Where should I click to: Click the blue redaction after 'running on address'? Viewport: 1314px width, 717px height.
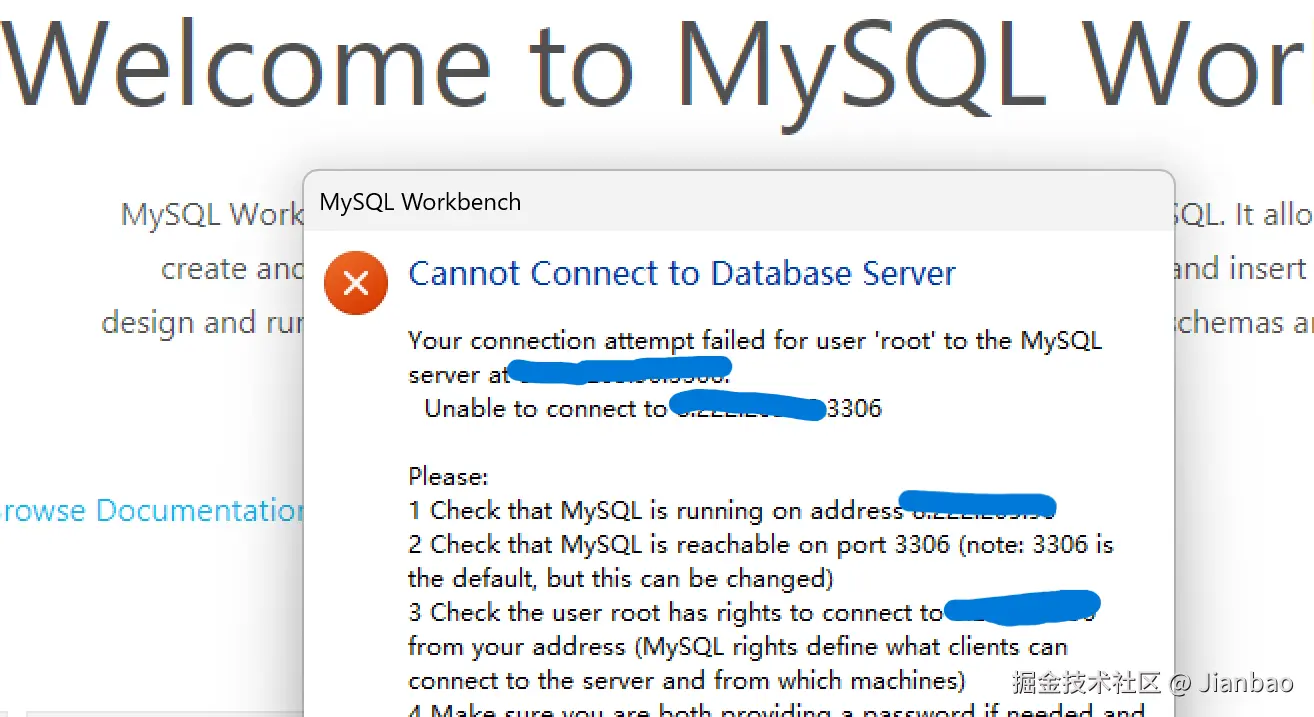tap(977, 506)
